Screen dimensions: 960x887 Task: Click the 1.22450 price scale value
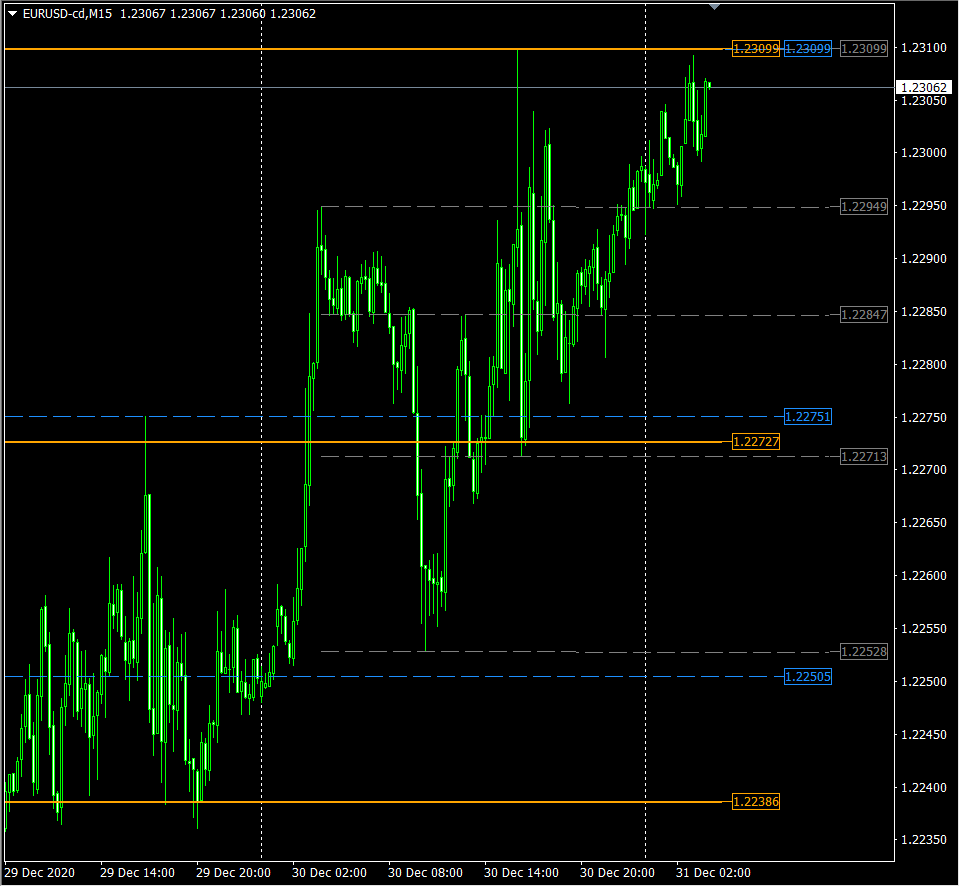pyautogui.click(x=924, y=735)
